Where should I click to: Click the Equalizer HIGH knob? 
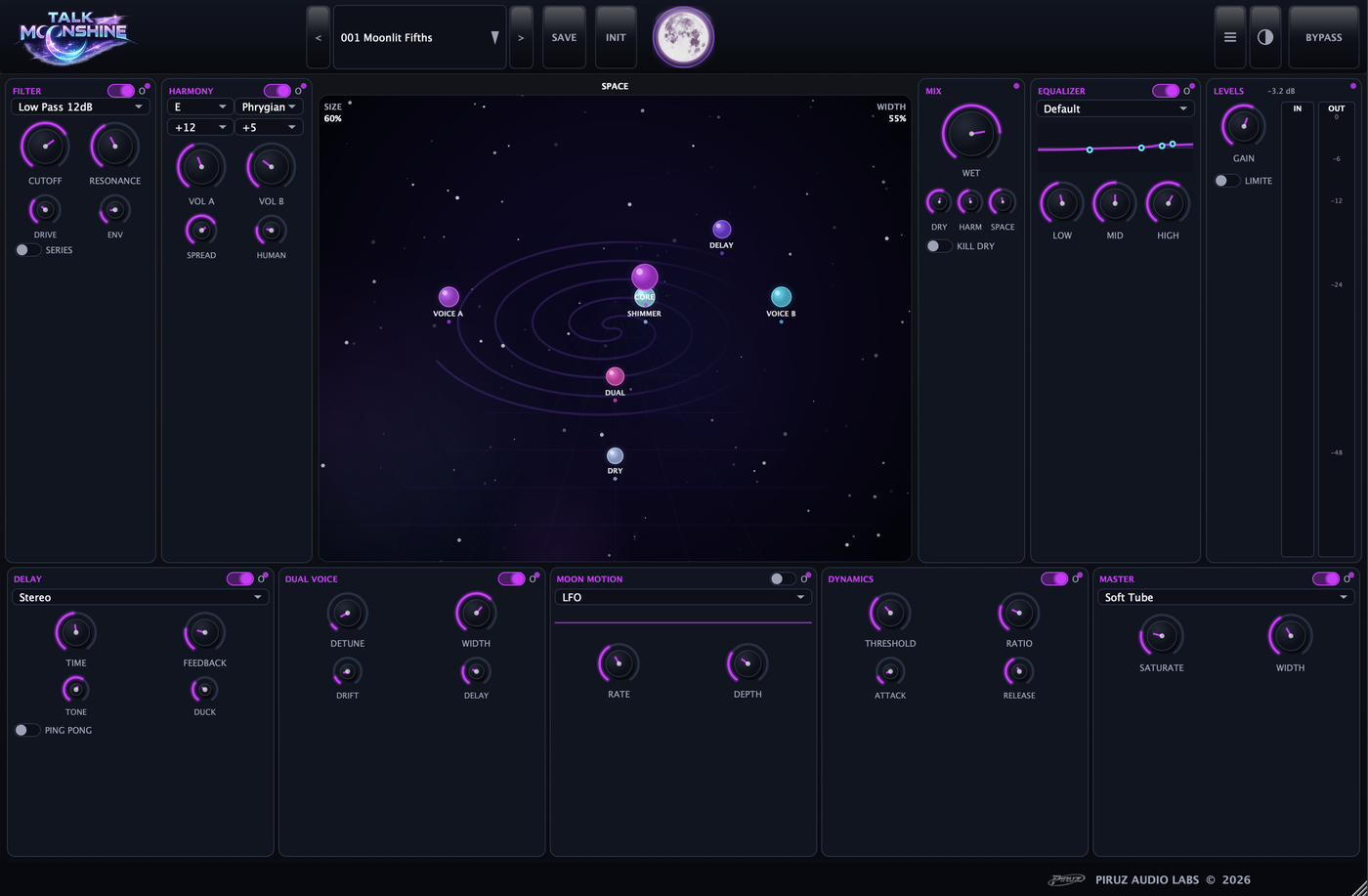[1168, 203]
